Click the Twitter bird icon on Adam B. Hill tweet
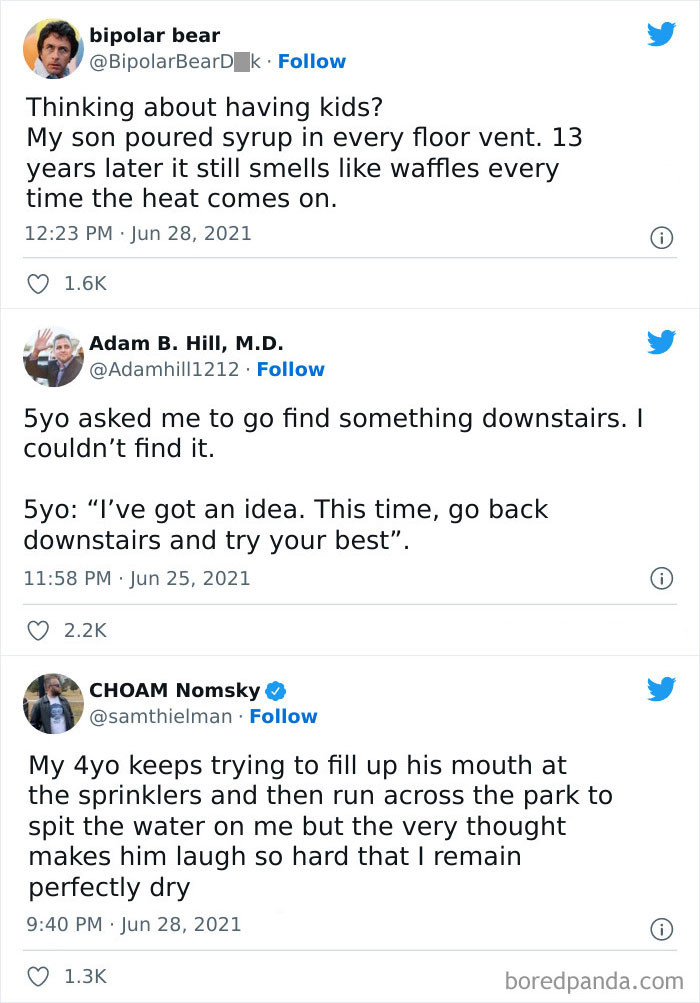Viewport: 700px width, 1003px height. 661,342
